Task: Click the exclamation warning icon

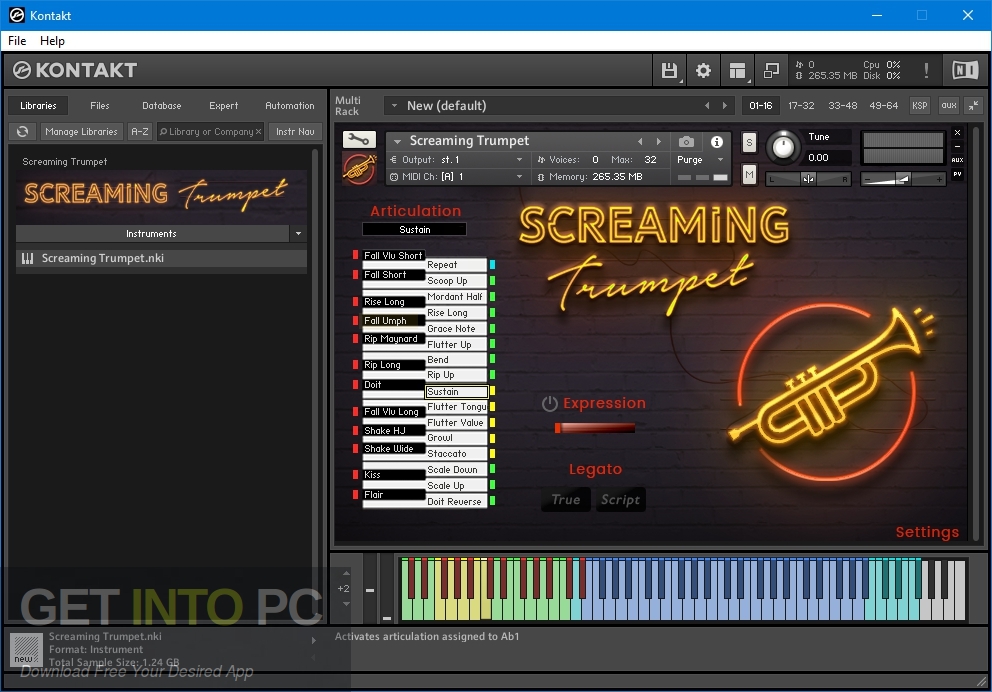Action: [x=926, y=70]
